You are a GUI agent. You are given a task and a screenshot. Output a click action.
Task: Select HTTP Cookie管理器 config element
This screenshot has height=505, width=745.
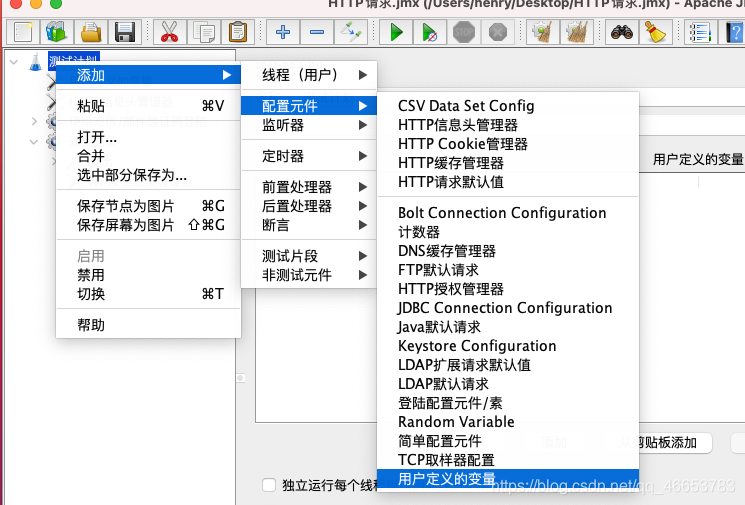(508, 144)
